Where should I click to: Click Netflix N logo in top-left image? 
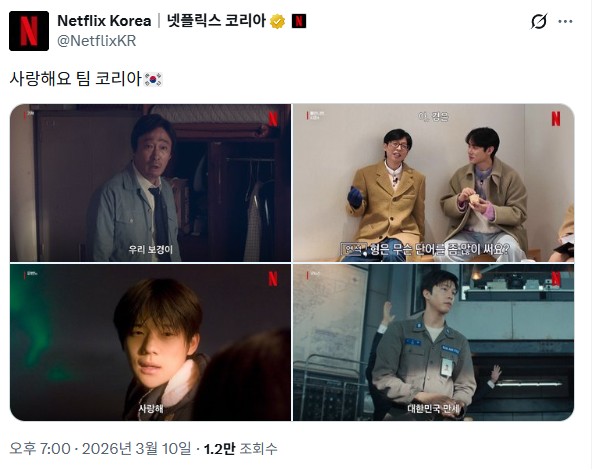[x=273, y=119]
